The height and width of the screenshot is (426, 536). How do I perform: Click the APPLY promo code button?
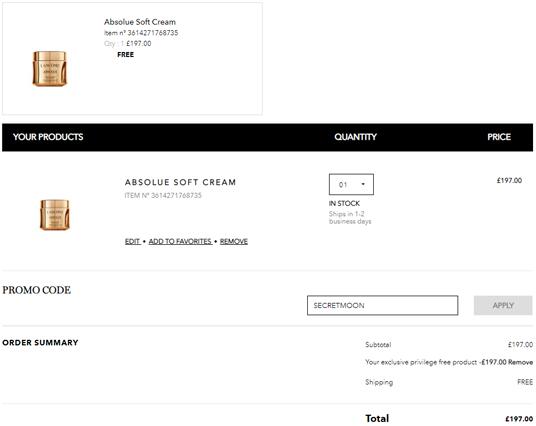[503, 305]
